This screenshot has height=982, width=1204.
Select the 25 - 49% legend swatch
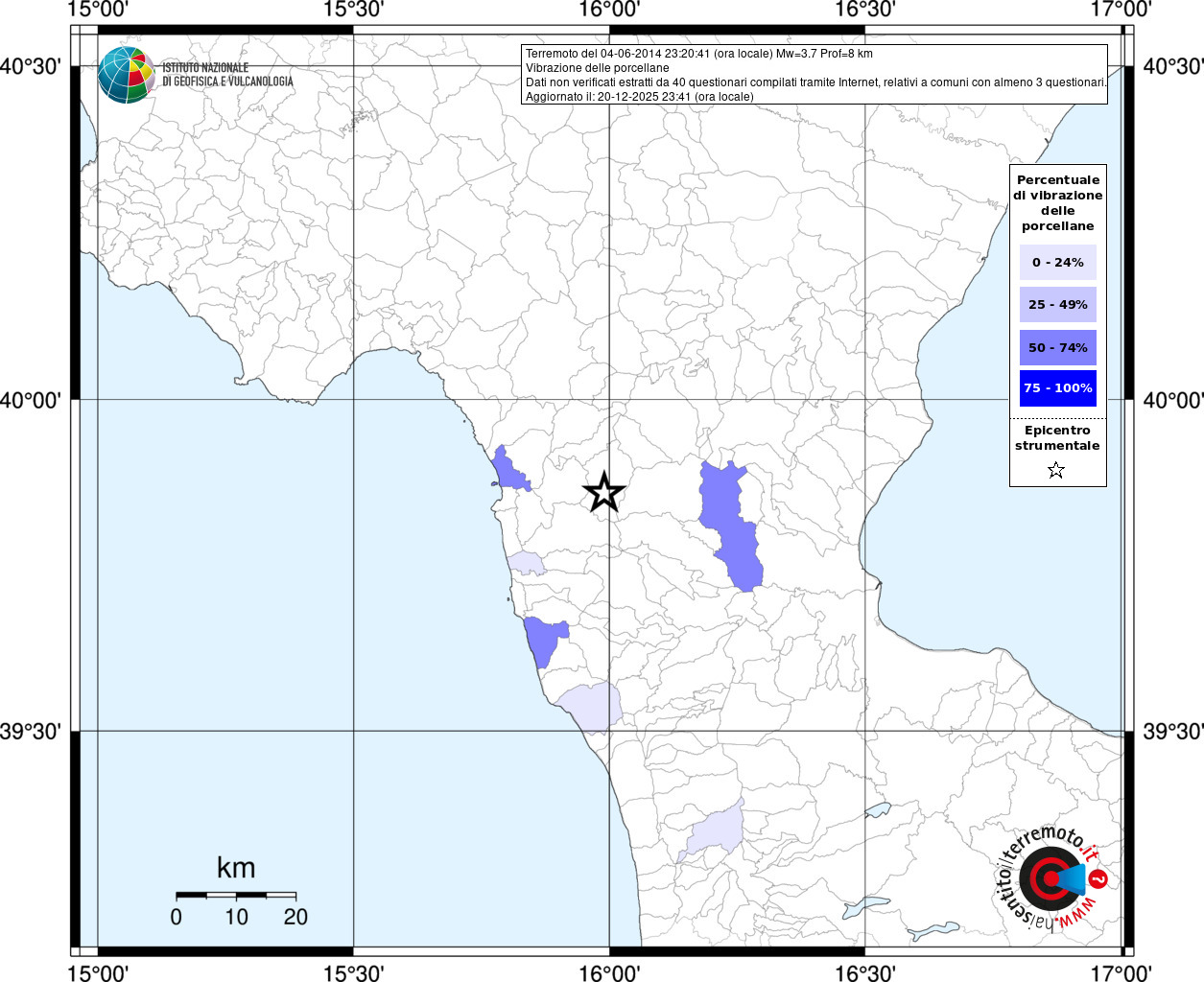1058,304
